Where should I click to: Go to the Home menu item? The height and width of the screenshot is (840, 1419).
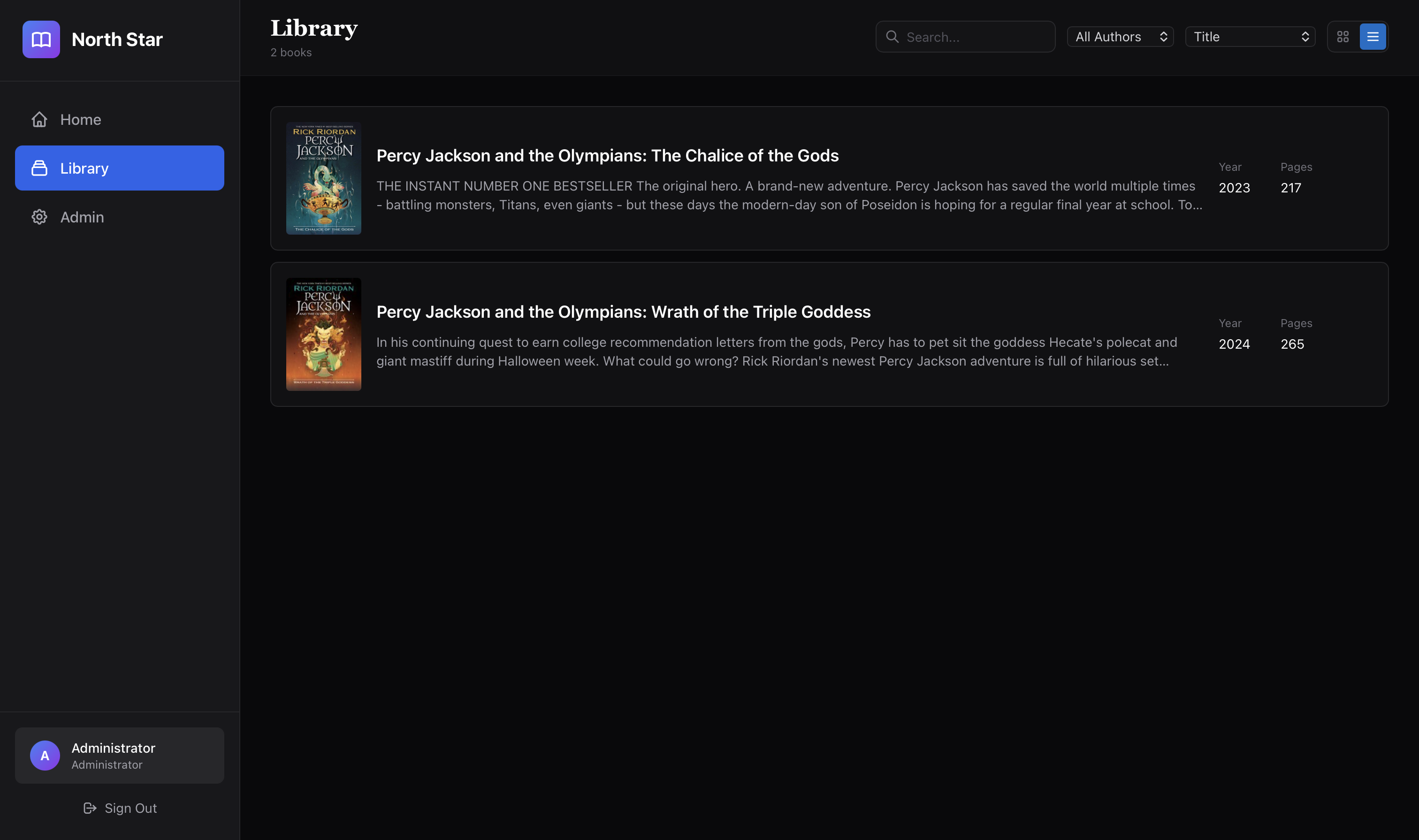click(80, 120)
